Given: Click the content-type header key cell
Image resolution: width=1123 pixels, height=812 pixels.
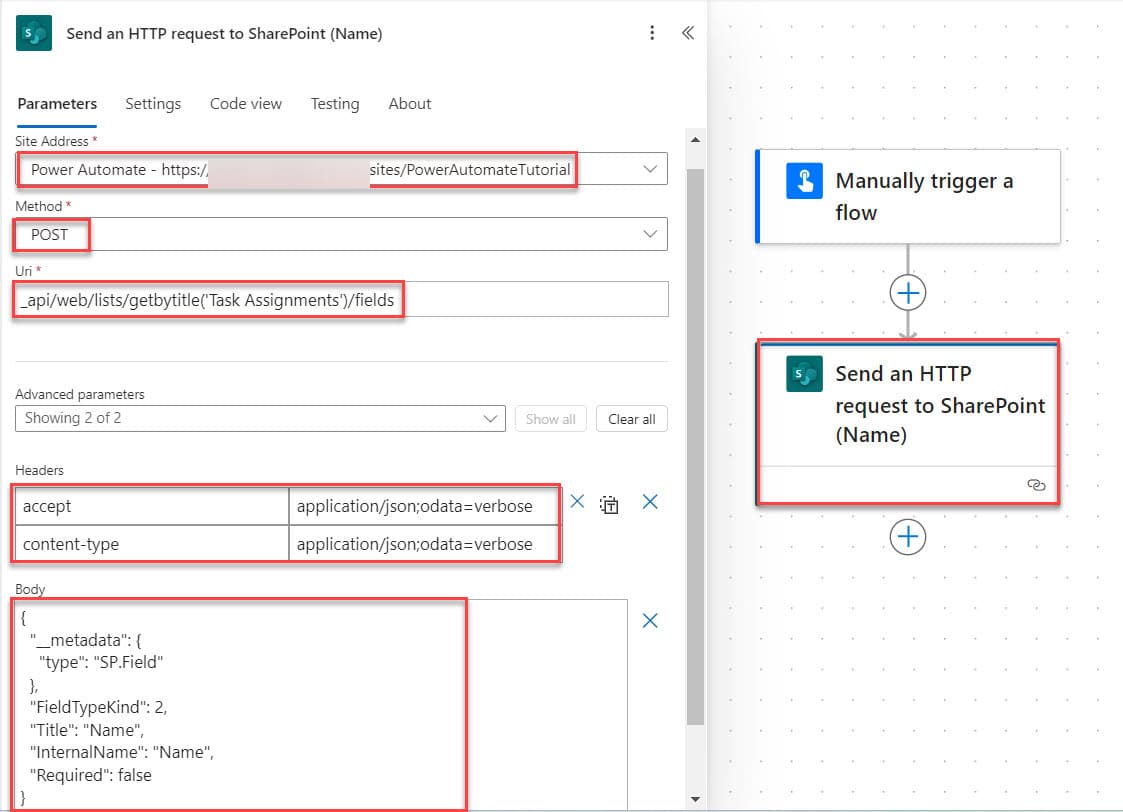Looking at the screenshot, I should click(x=152, y=544).
